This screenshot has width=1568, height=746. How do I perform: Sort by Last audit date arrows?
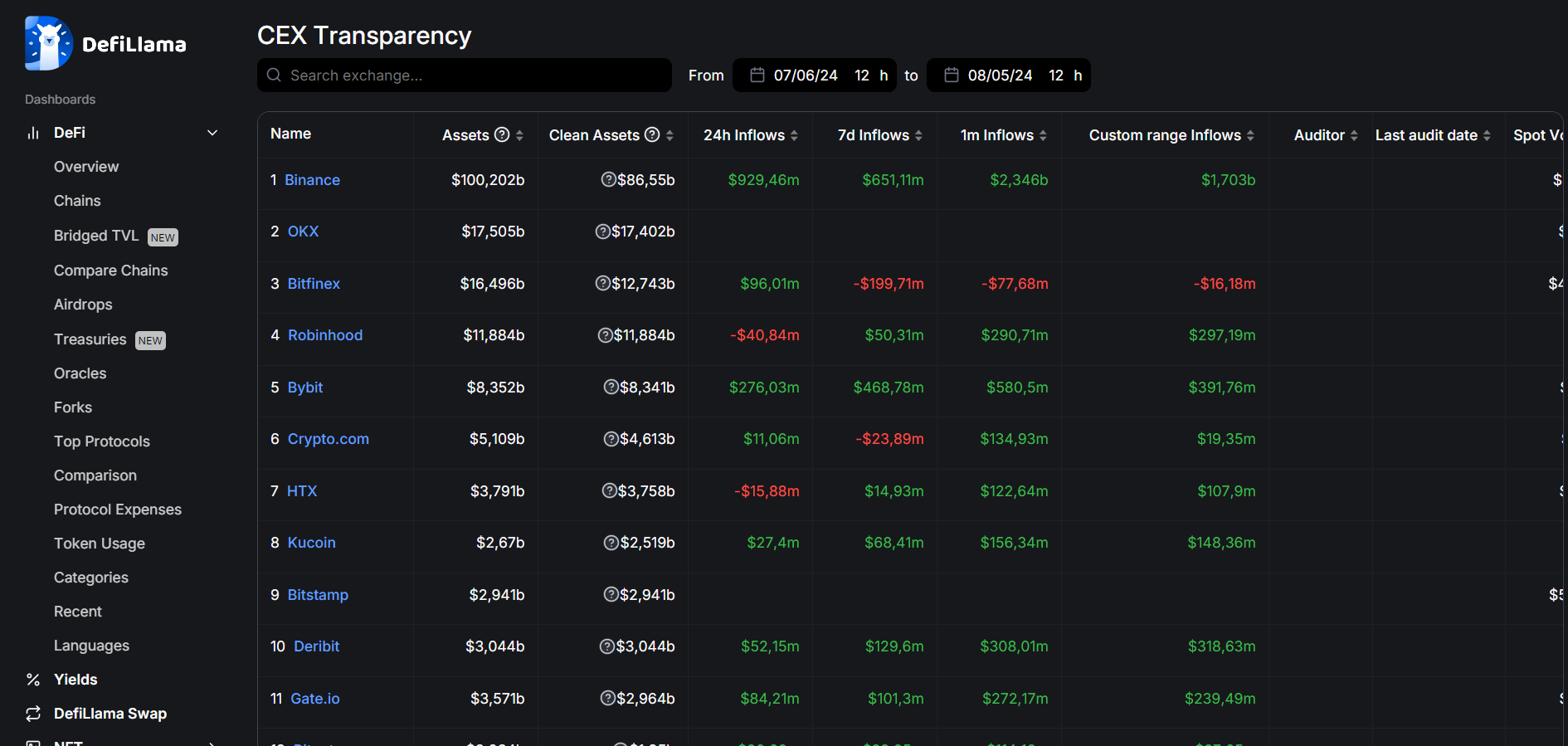(1487, 135)
